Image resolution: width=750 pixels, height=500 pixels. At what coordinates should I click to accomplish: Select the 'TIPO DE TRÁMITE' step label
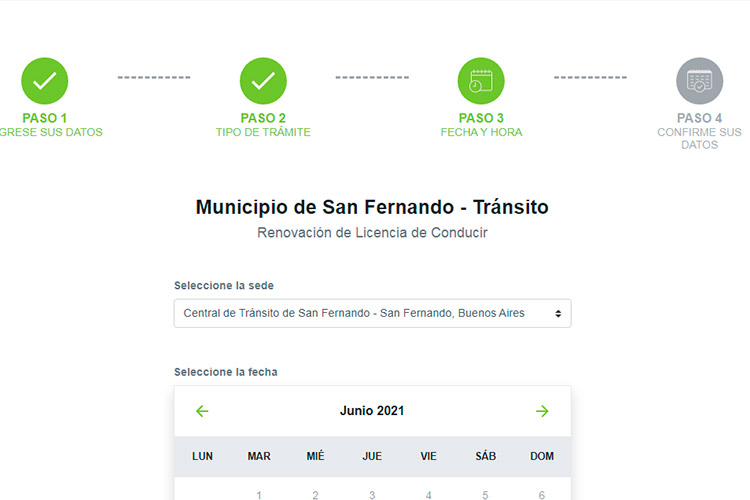click(x=263, y=132)
